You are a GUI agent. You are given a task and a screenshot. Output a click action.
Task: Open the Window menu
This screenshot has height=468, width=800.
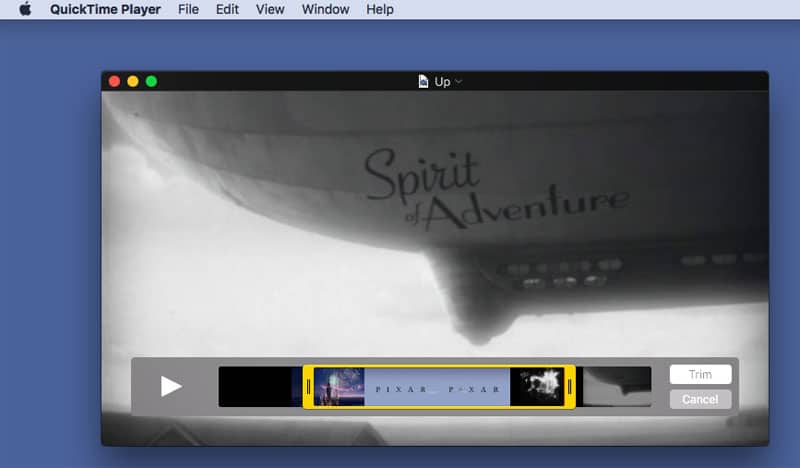(x=326, y=9)
